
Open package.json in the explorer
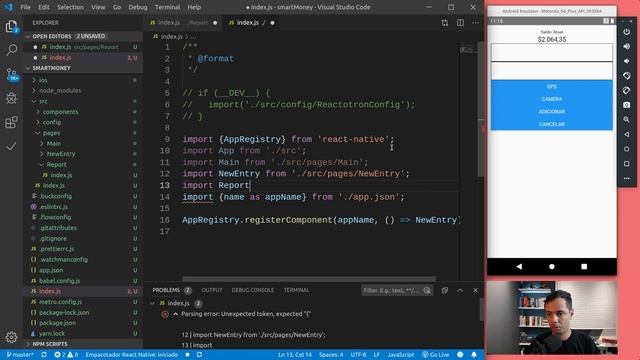(57, 323)
